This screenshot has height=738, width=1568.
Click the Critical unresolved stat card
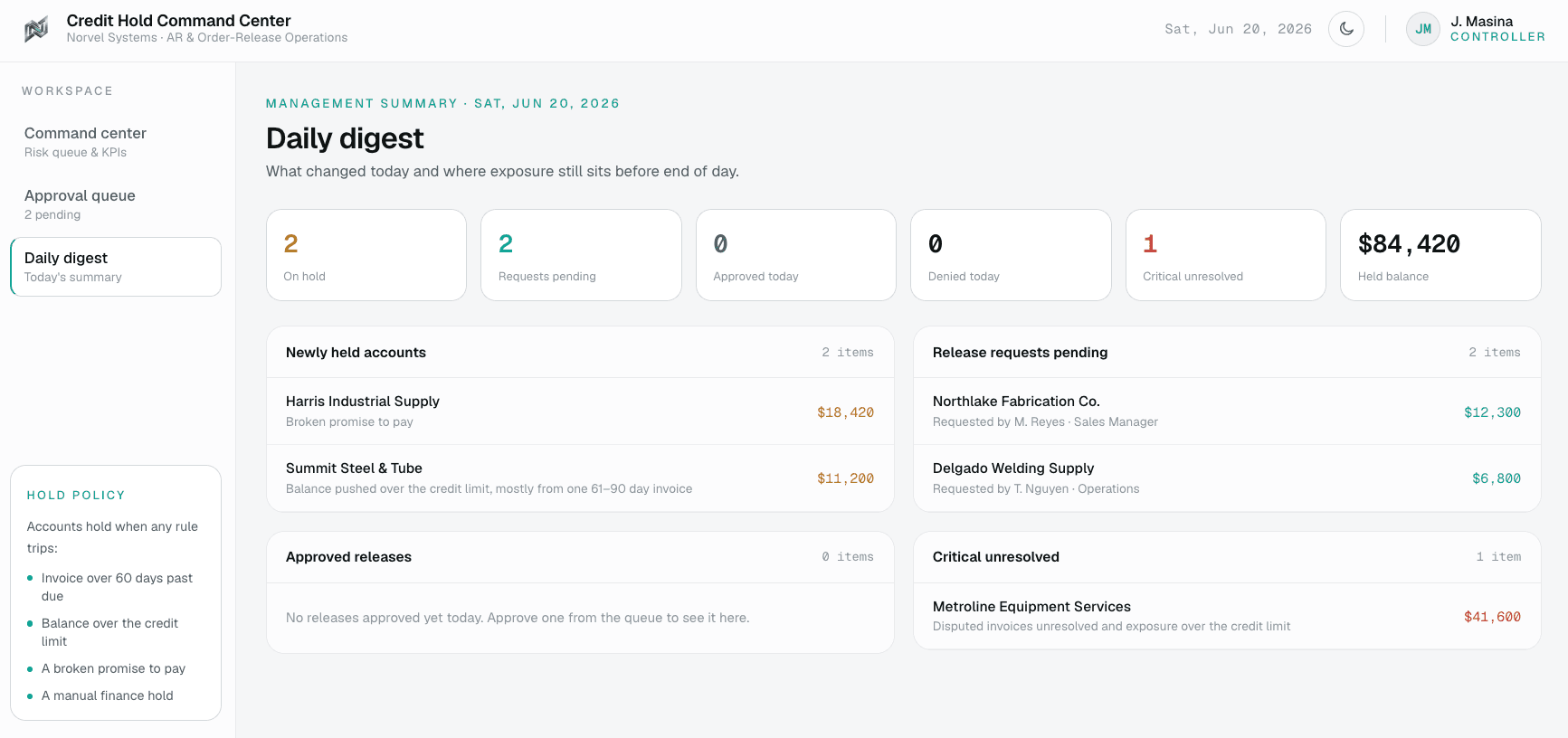[x=1226, y=255]
